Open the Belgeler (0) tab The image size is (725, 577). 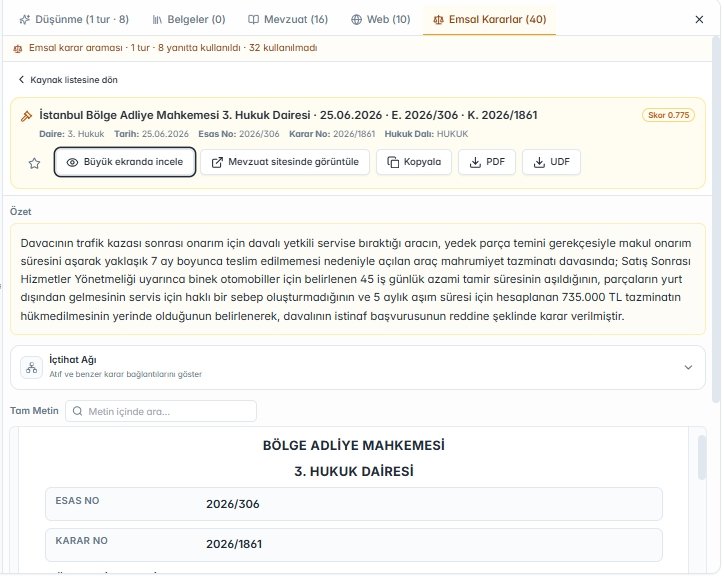click(189, 19)
